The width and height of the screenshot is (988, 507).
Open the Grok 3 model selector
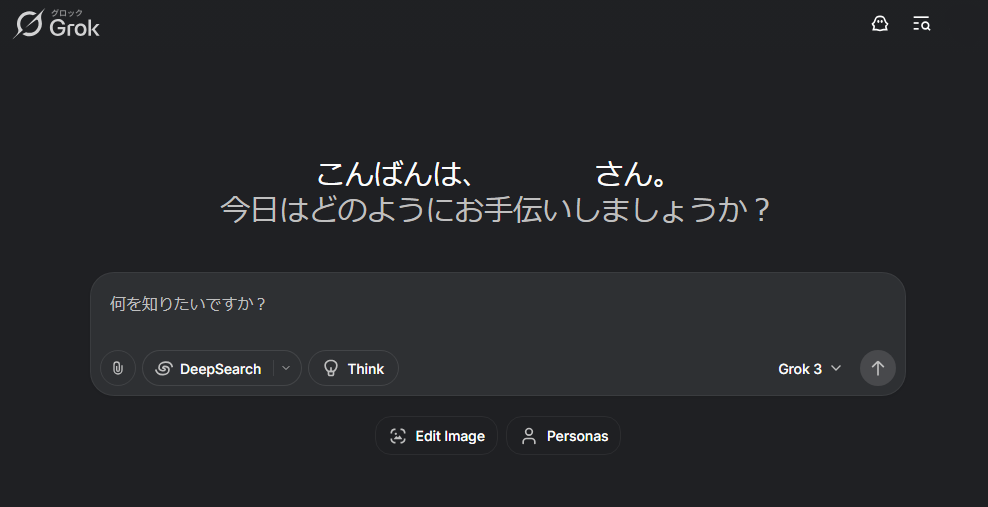coord(810,368)
